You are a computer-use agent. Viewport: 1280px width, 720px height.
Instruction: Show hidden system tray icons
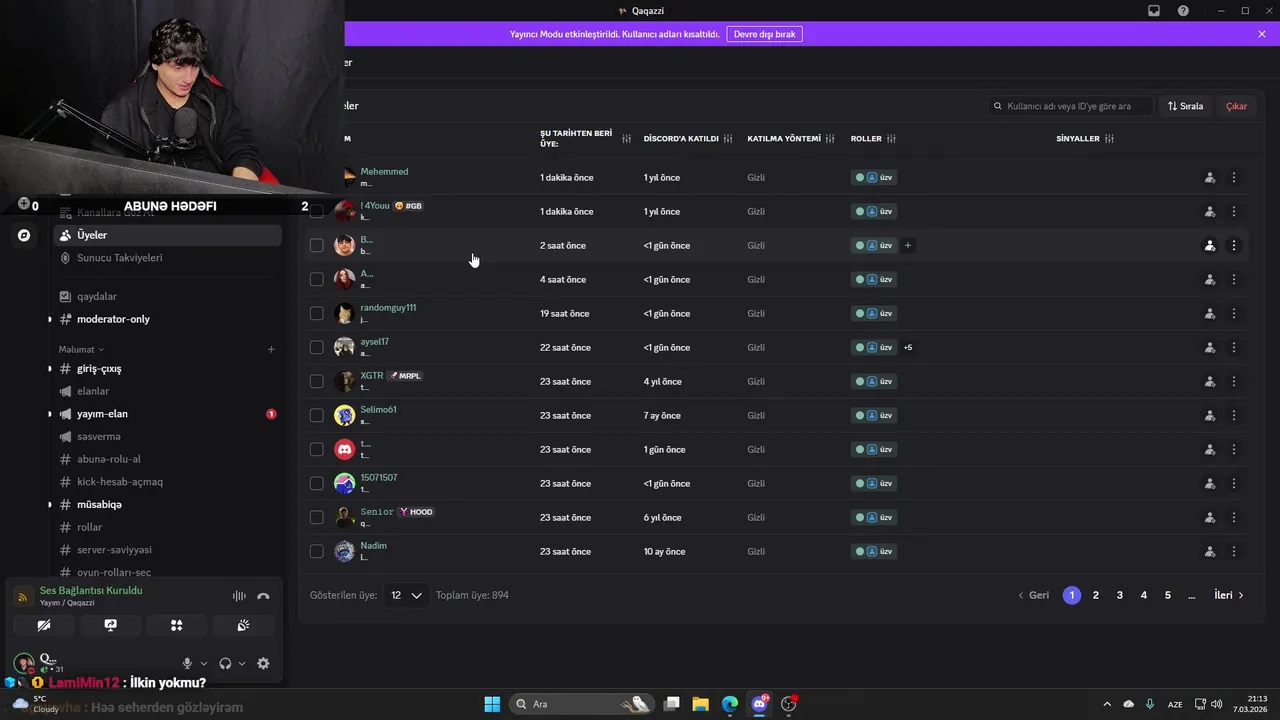click(x=1106, y=704)
